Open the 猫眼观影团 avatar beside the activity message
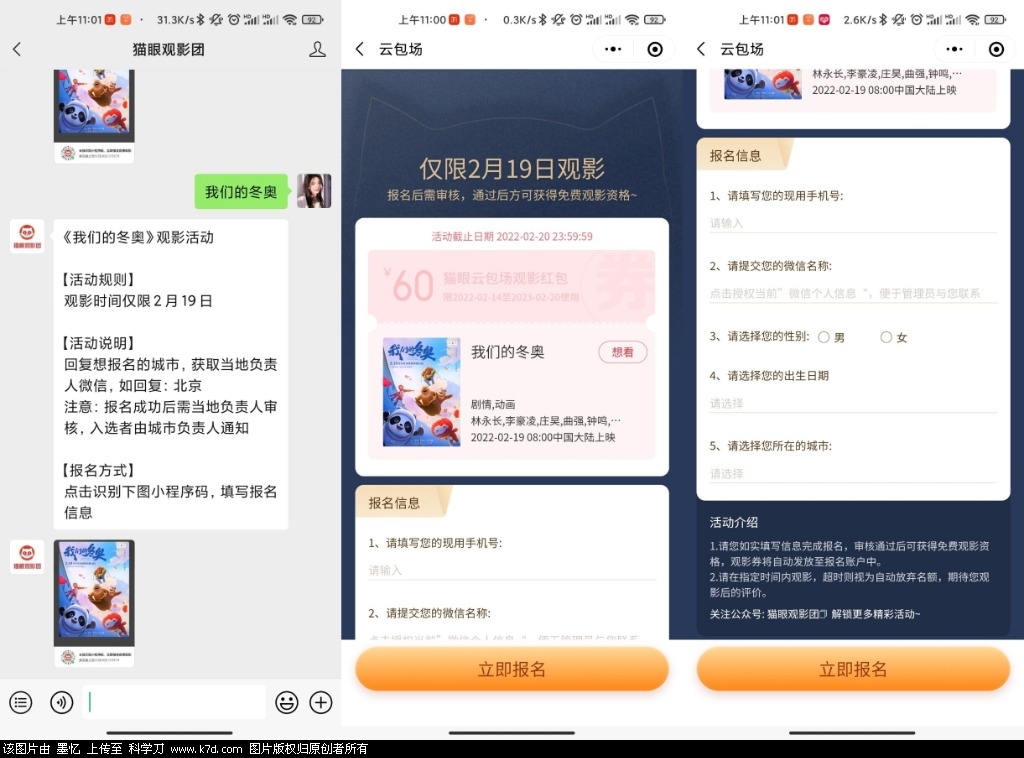The height and width of the screenshot is (758, 1024). [x=27, y=236]
